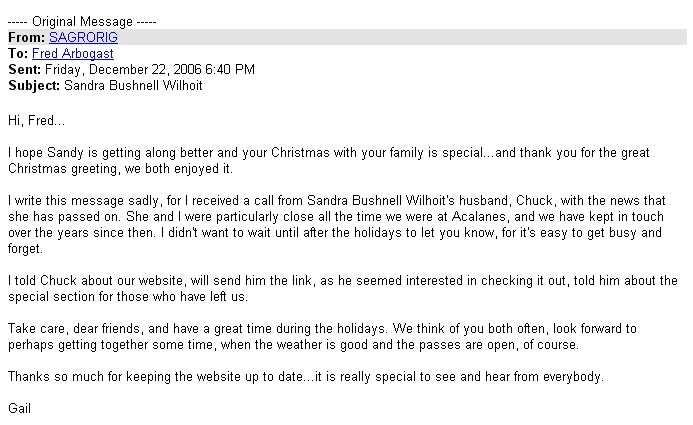Click the bold "From:" label
Screen dimensions: 693x425
(x=27, y=38)
